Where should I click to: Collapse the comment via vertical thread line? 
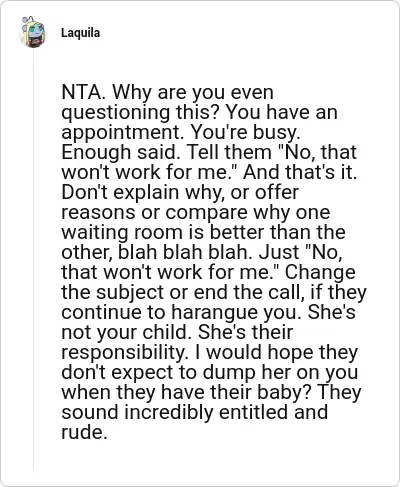tap(33, 260)
